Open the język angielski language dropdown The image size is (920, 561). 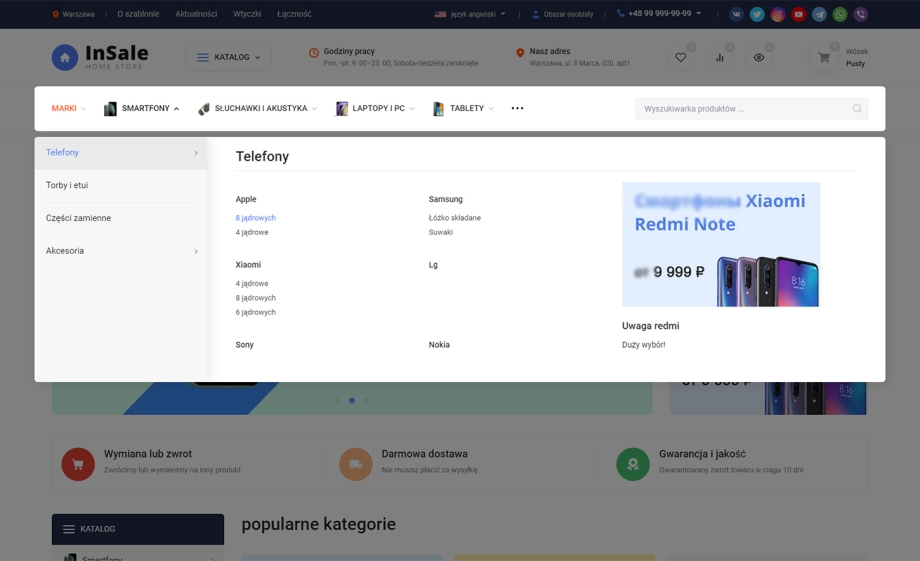tap(470, 14)
